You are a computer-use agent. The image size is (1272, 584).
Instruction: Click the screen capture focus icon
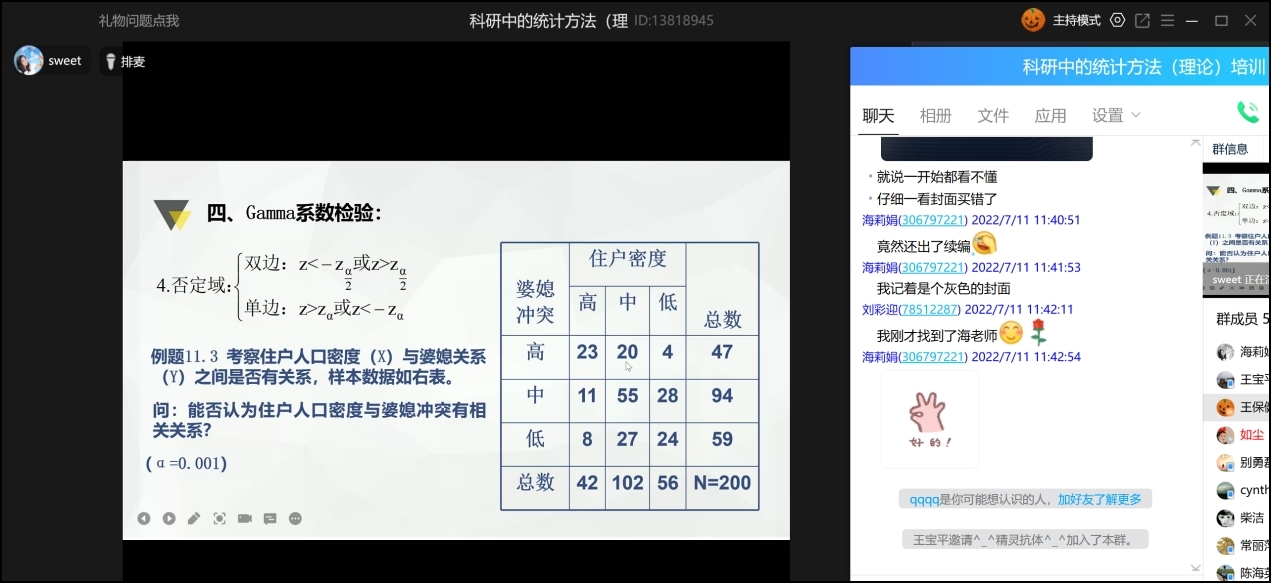point(220,519)
